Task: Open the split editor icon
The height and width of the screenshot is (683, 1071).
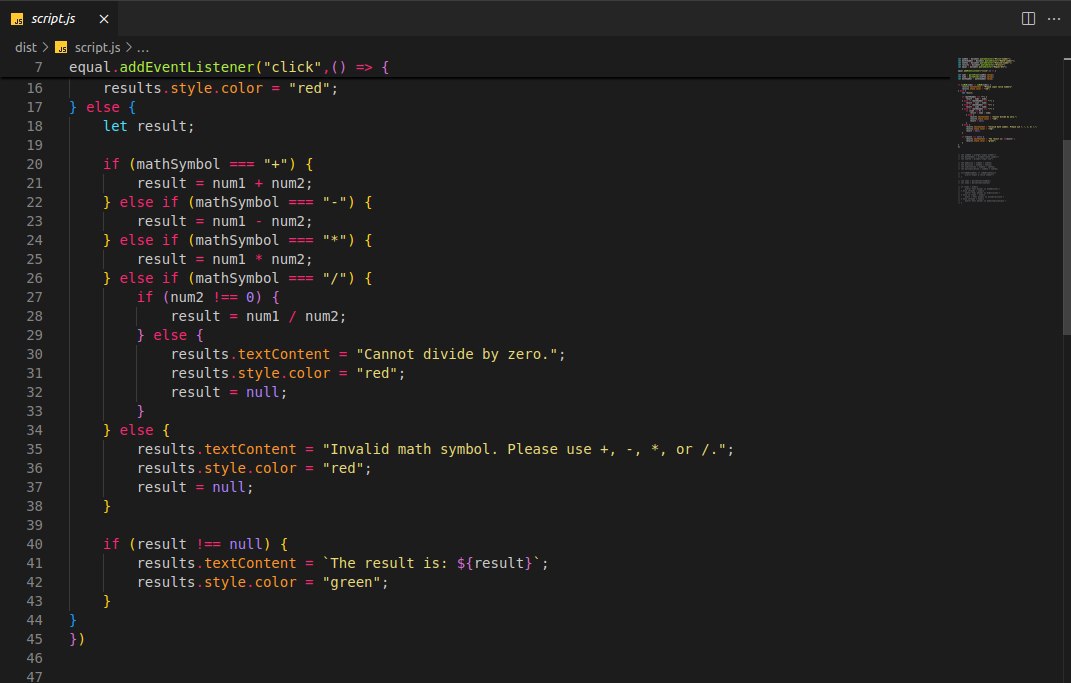Action: tap(1028, 18)
